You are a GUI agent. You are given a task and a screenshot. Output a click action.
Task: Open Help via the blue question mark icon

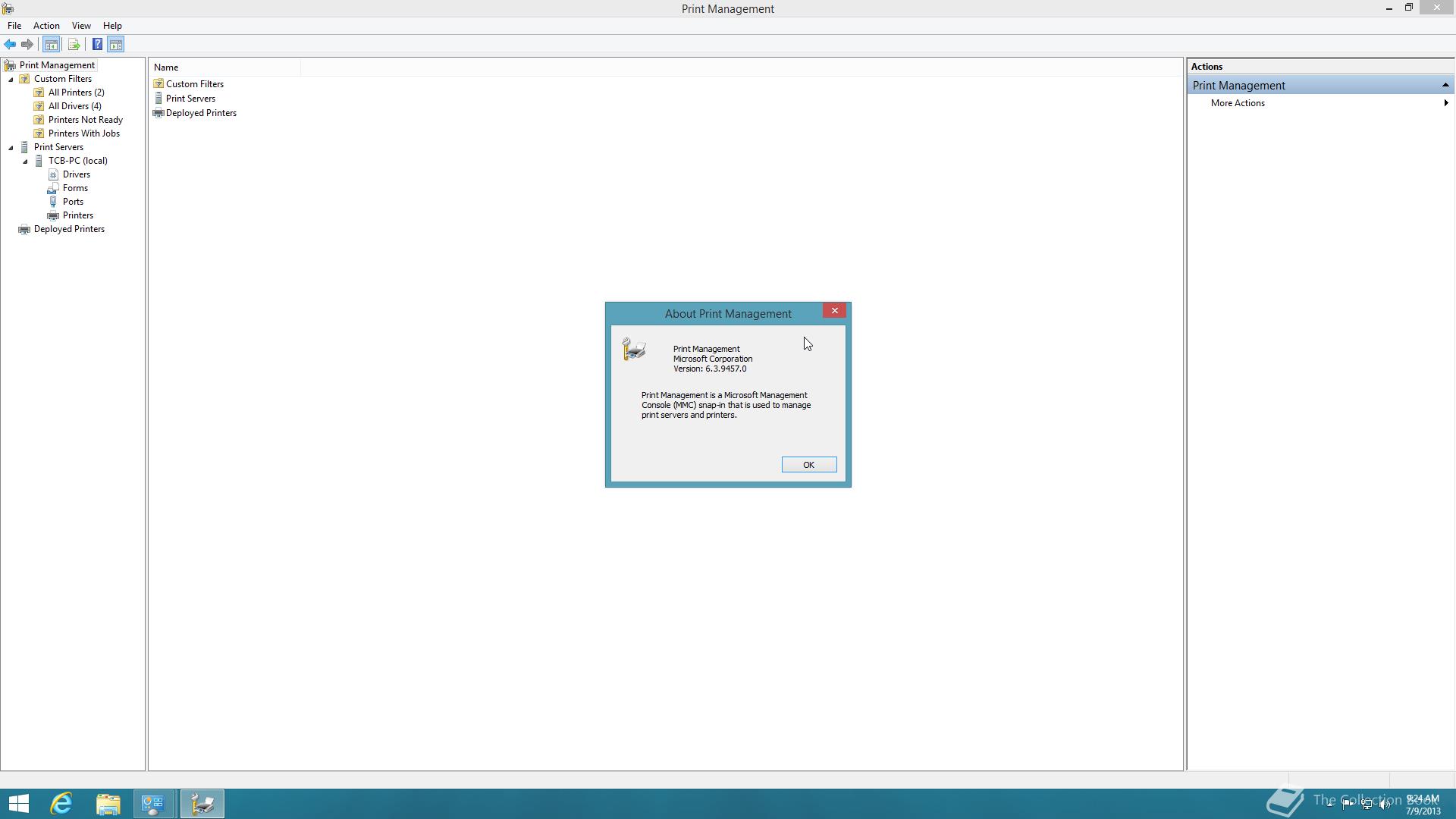97,45
